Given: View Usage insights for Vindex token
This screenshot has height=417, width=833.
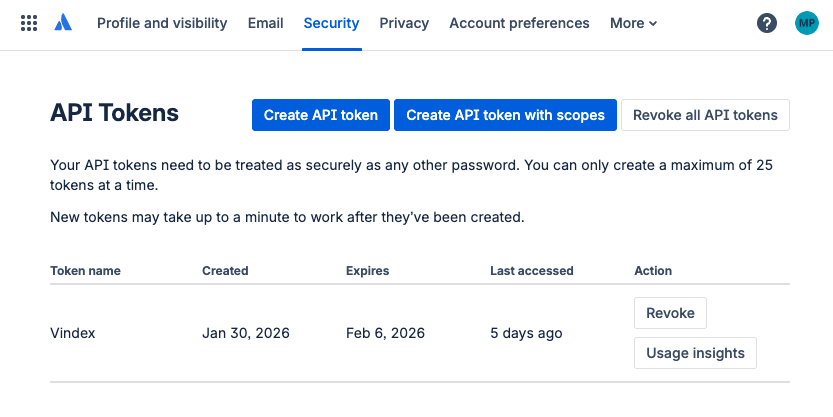Looking at the screenshot, I should [x=695, y=353].
